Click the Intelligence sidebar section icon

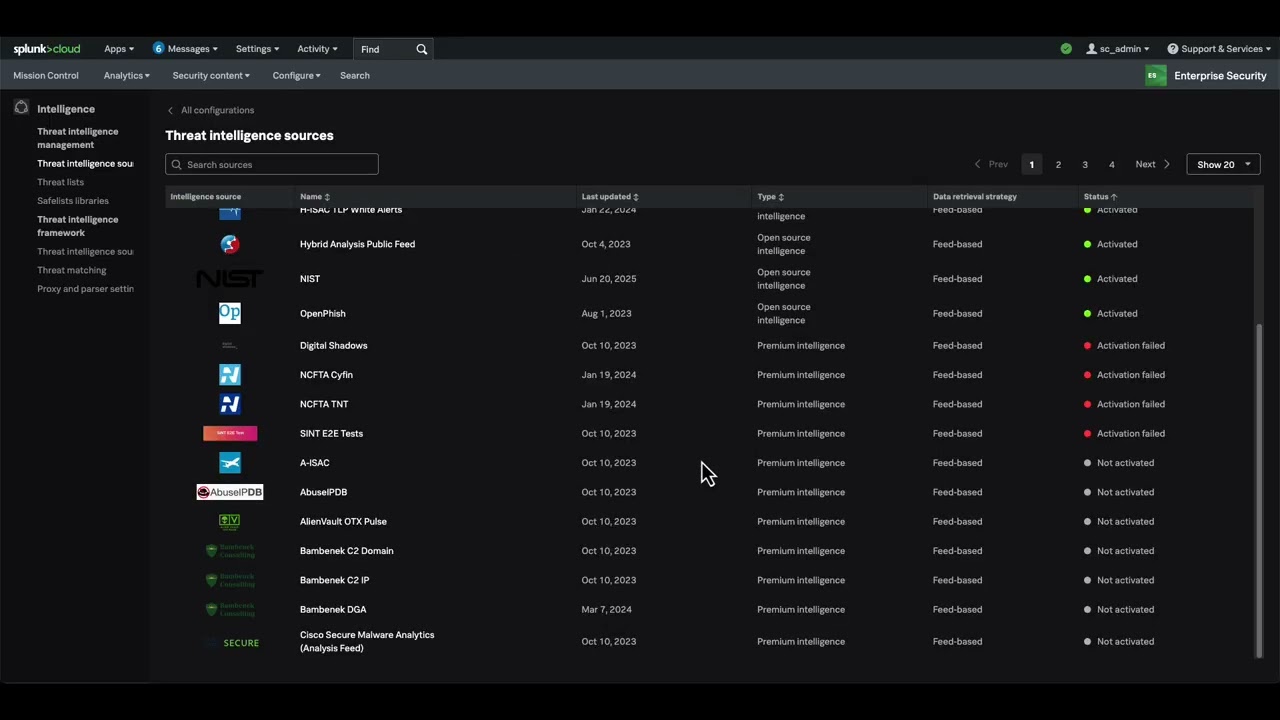[x=21, y=108]
